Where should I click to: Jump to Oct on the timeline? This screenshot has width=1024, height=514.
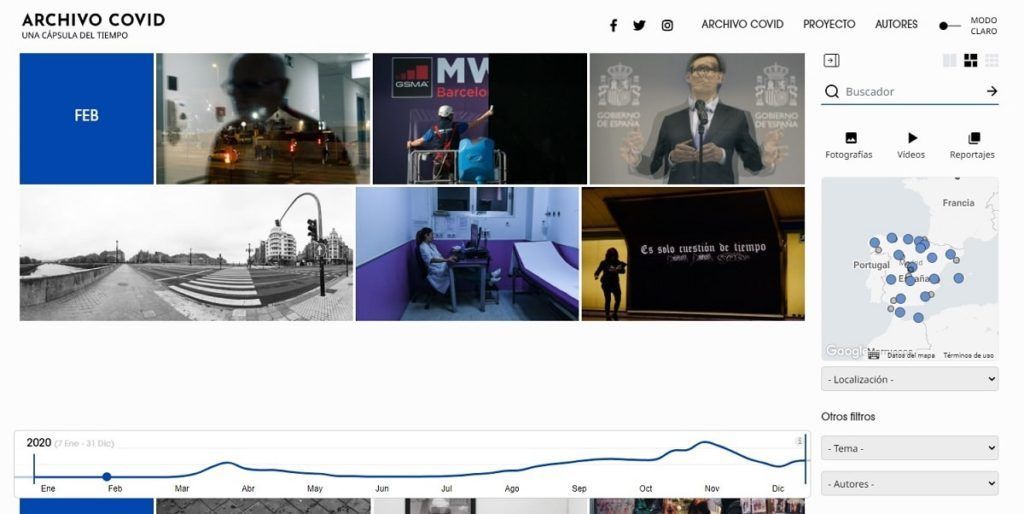pyautogui.click(x=646, y=489)
